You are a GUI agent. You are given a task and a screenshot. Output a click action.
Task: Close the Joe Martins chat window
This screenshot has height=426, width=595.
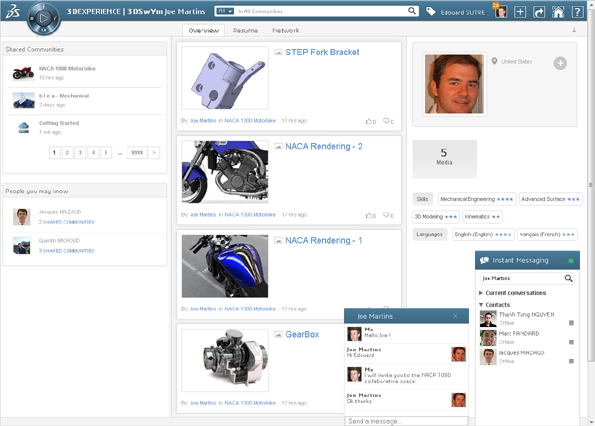455,316
